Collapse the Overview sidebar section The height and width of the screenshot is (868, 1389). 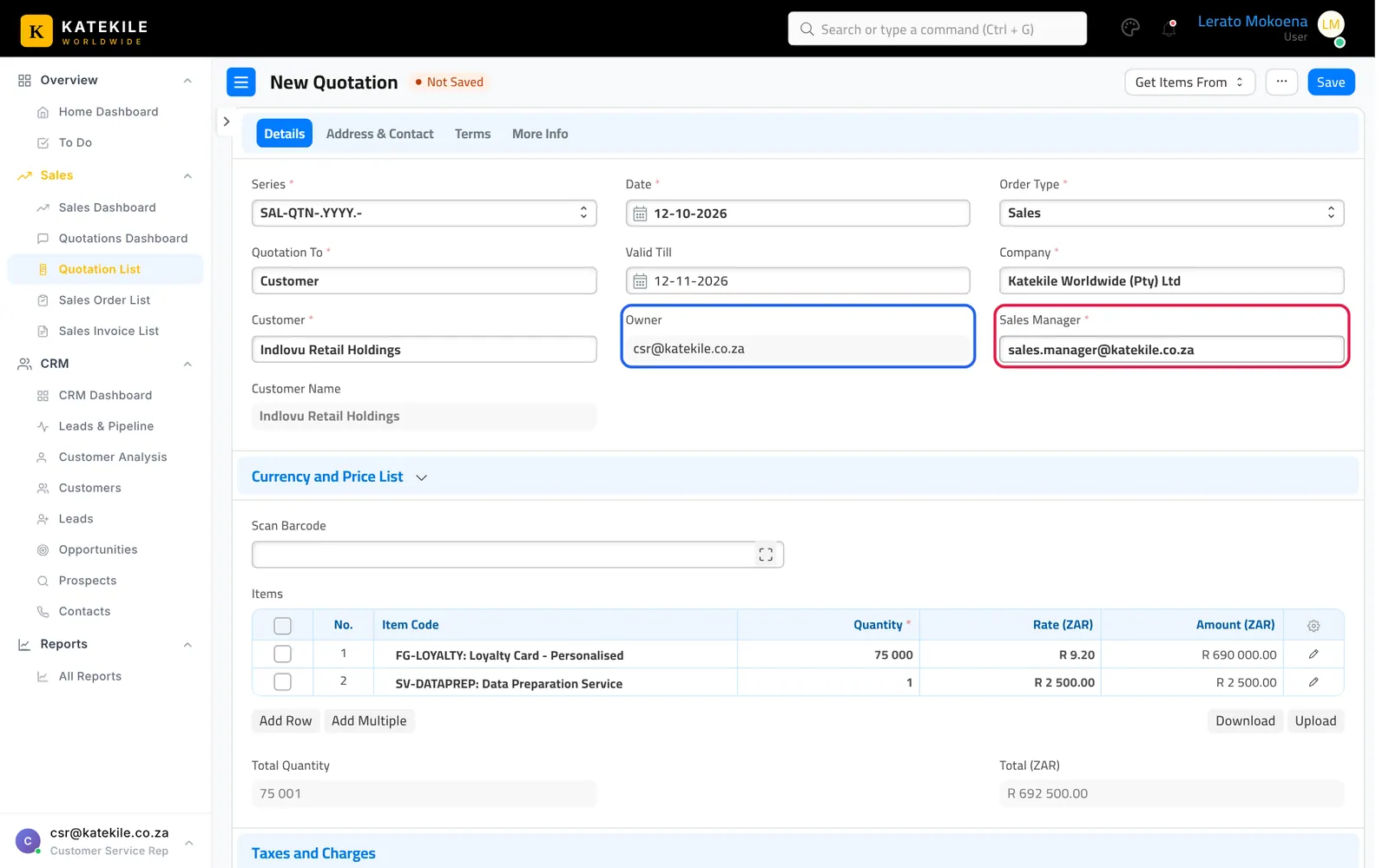(x=188, y=81)
